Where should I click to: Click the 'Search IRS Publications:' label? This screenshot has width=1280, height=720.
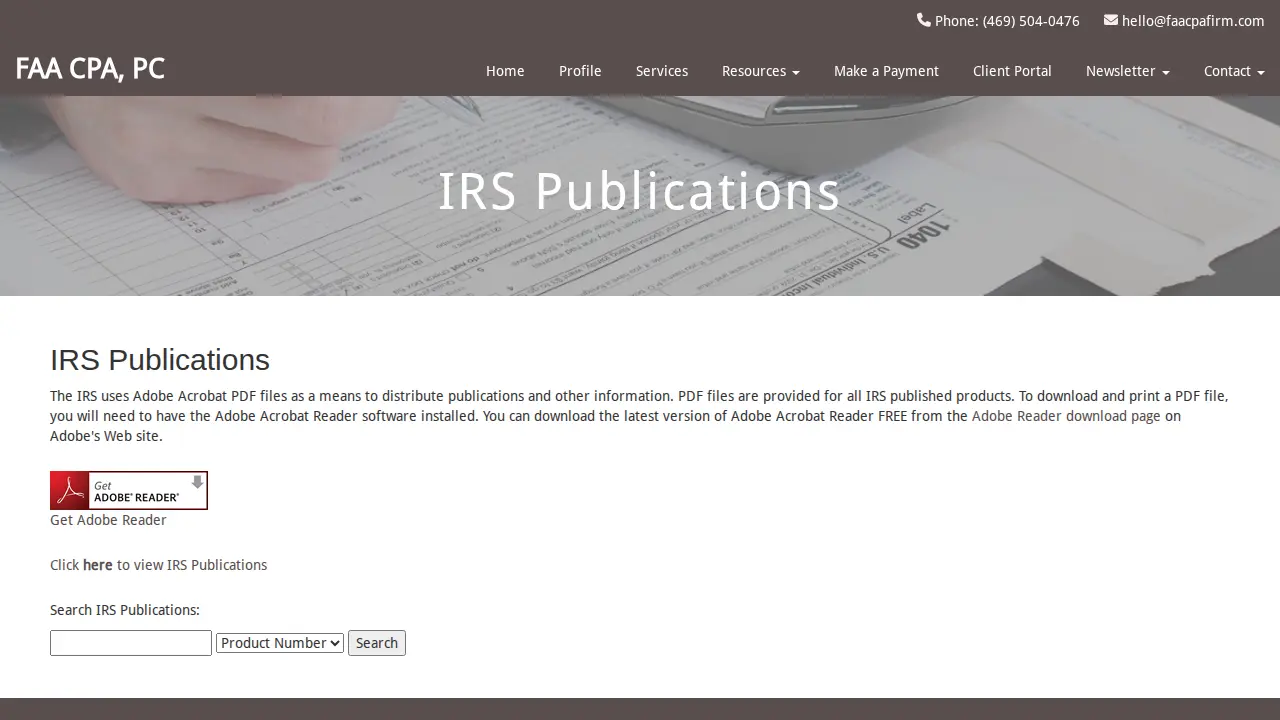coord(125,610)
